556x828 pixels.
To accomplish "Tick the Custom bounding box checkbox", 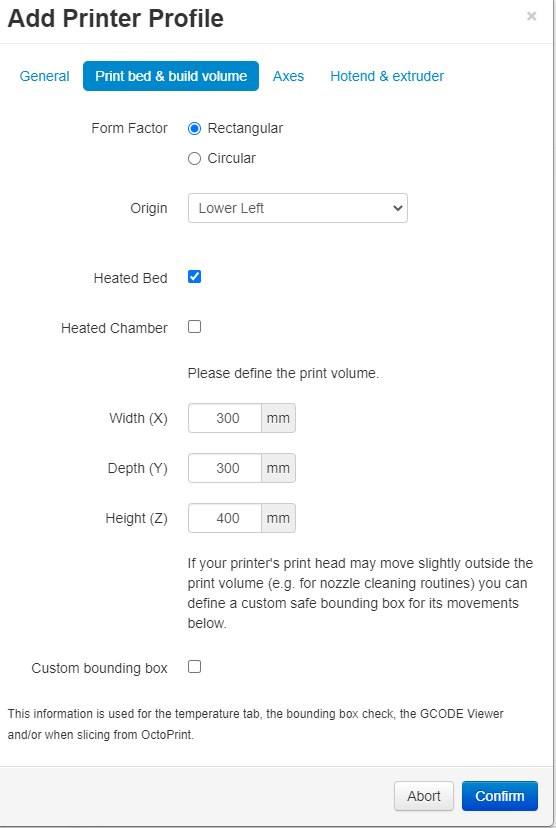I will [194, 667].
